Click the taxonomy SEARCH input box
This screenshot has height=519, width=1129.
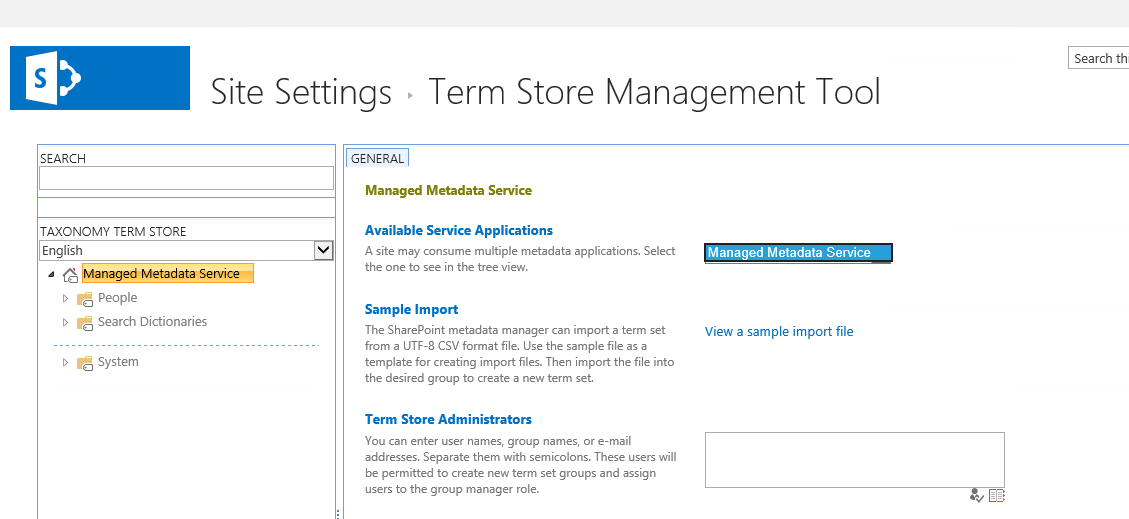pyautogui.click(x=186, y=178)
